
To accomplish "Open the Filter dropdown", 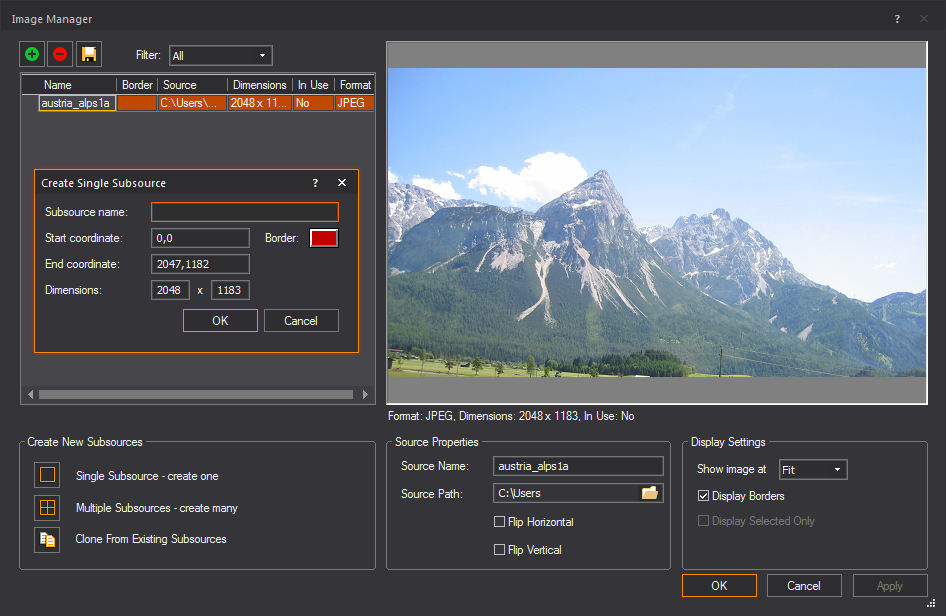I will click(220, 56).
